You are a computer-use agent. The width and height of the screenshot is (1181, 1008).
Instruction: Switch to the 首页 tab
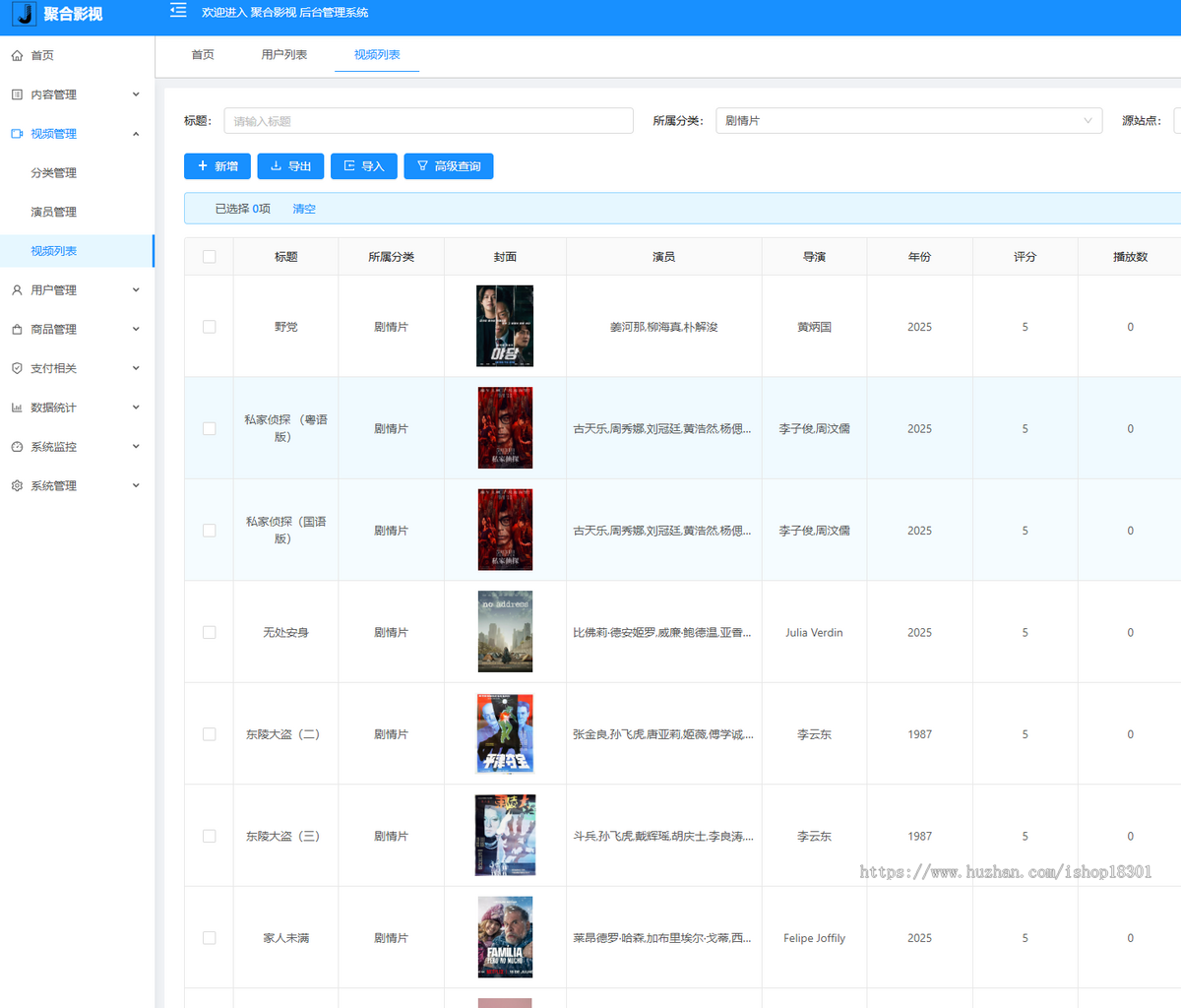pos(203,55)
